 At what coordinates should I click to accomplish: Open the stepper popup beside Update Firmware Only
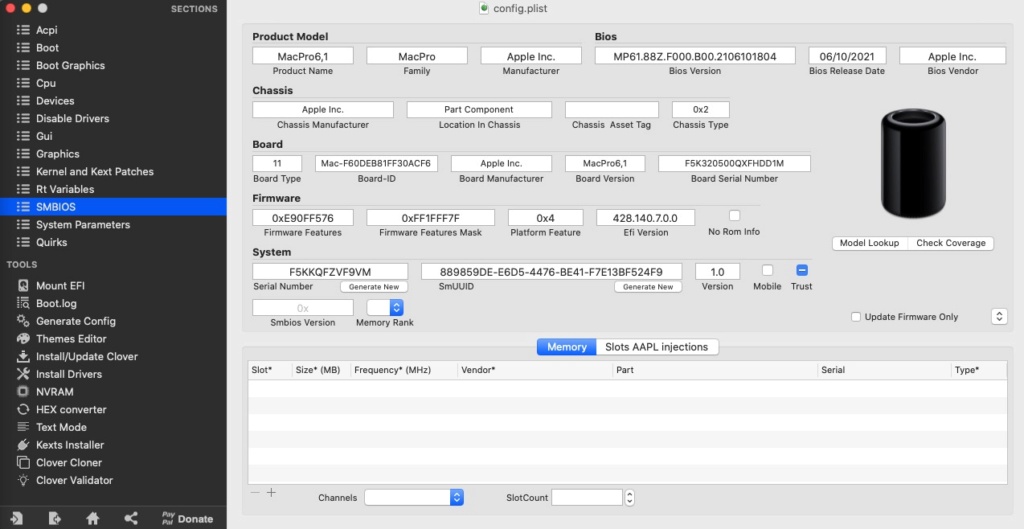click(x=999, y=316)
